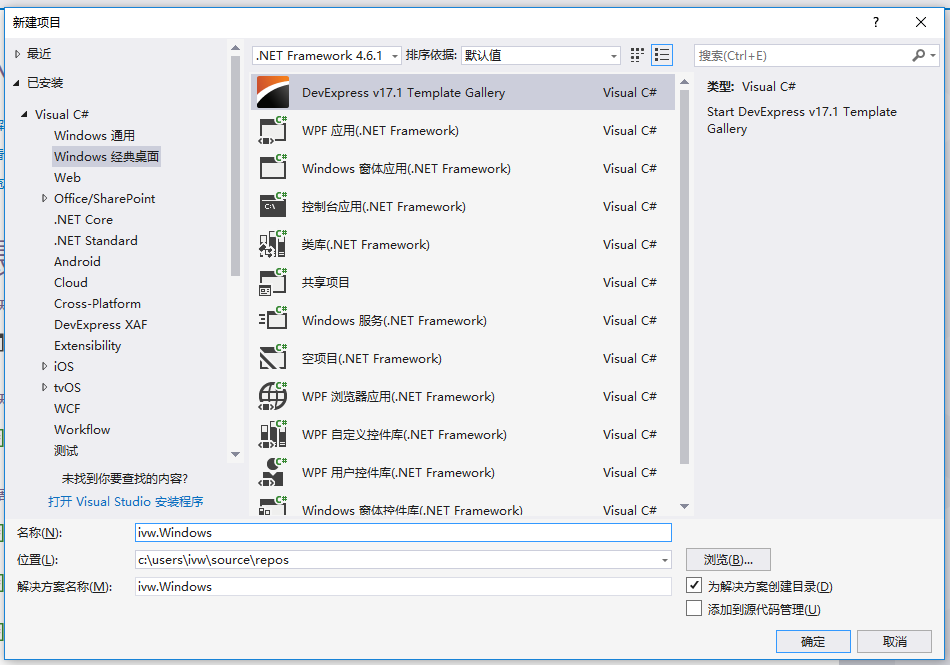This screenshot has width=950, height=665.
Task: Select the Cross-Platform category
Action: pos(97,303)
